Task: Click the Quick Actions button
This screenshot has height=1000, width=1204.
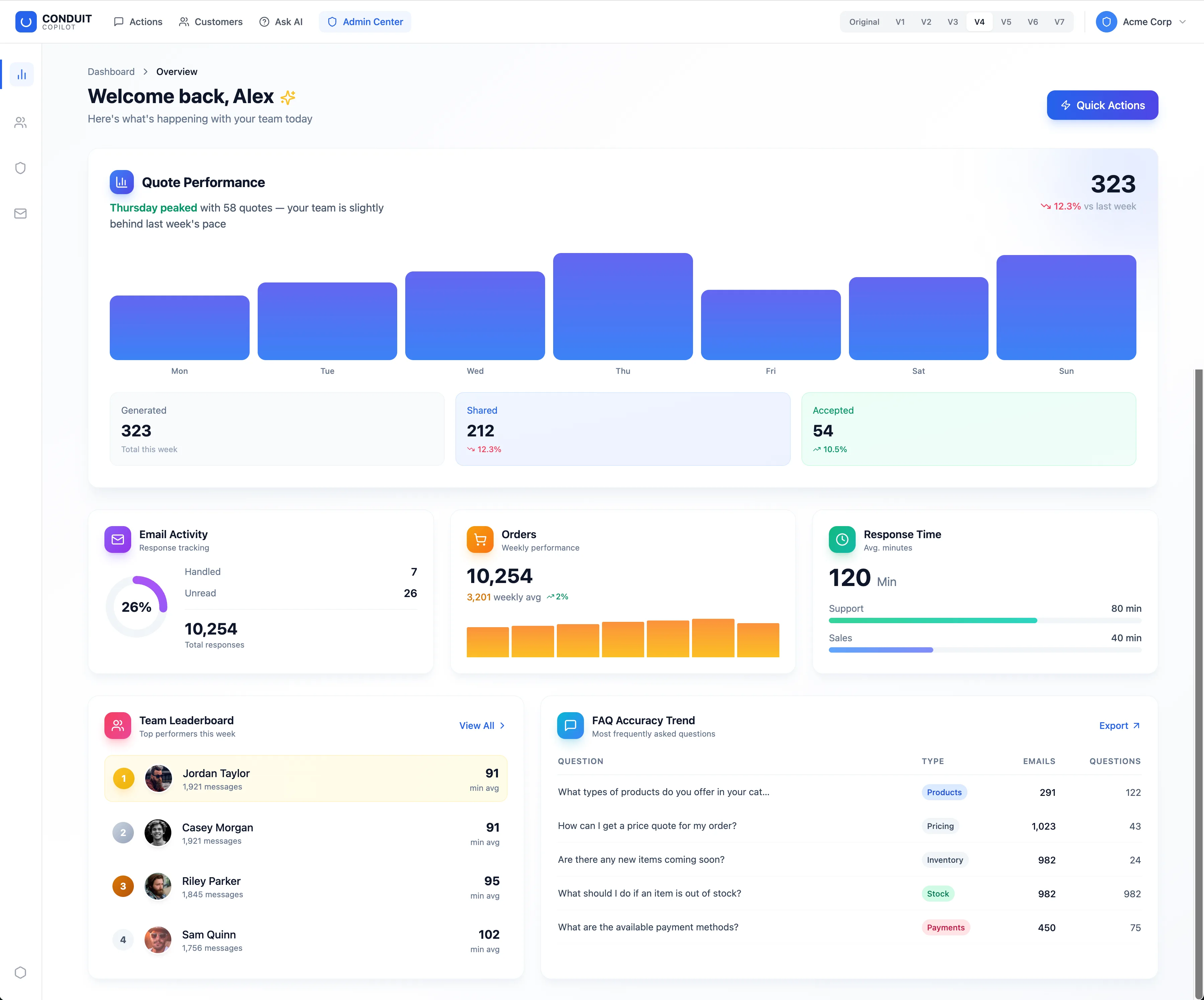Action: coord(1103,105)
